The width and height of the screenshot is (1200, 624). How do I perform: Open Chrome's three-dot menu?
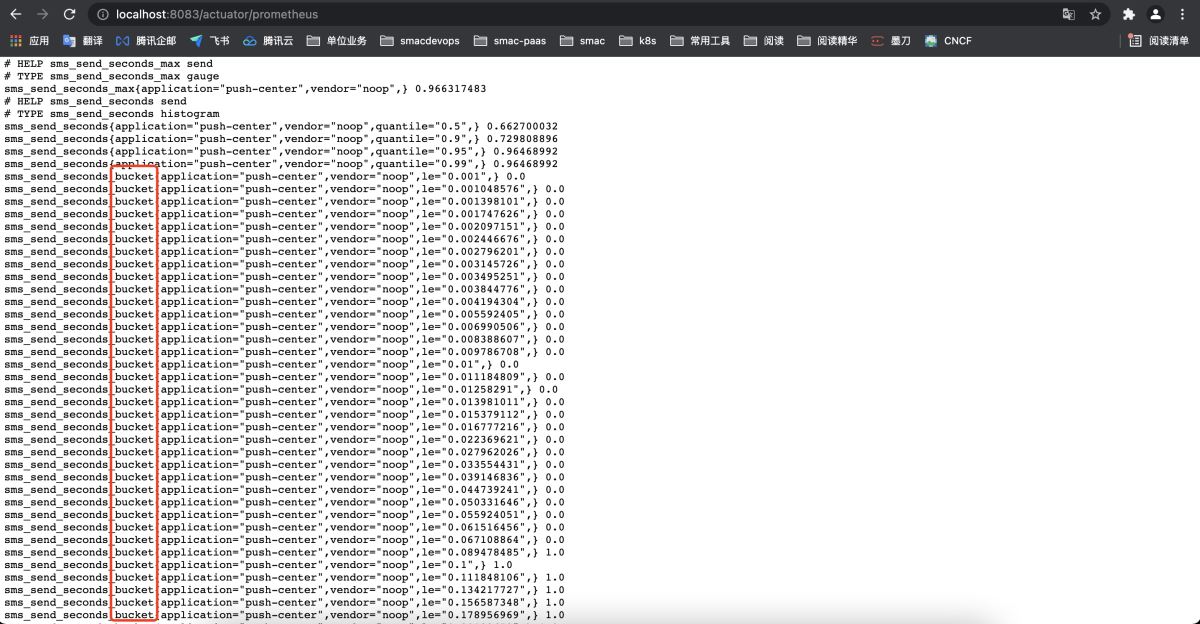(x=1182, y=15)
